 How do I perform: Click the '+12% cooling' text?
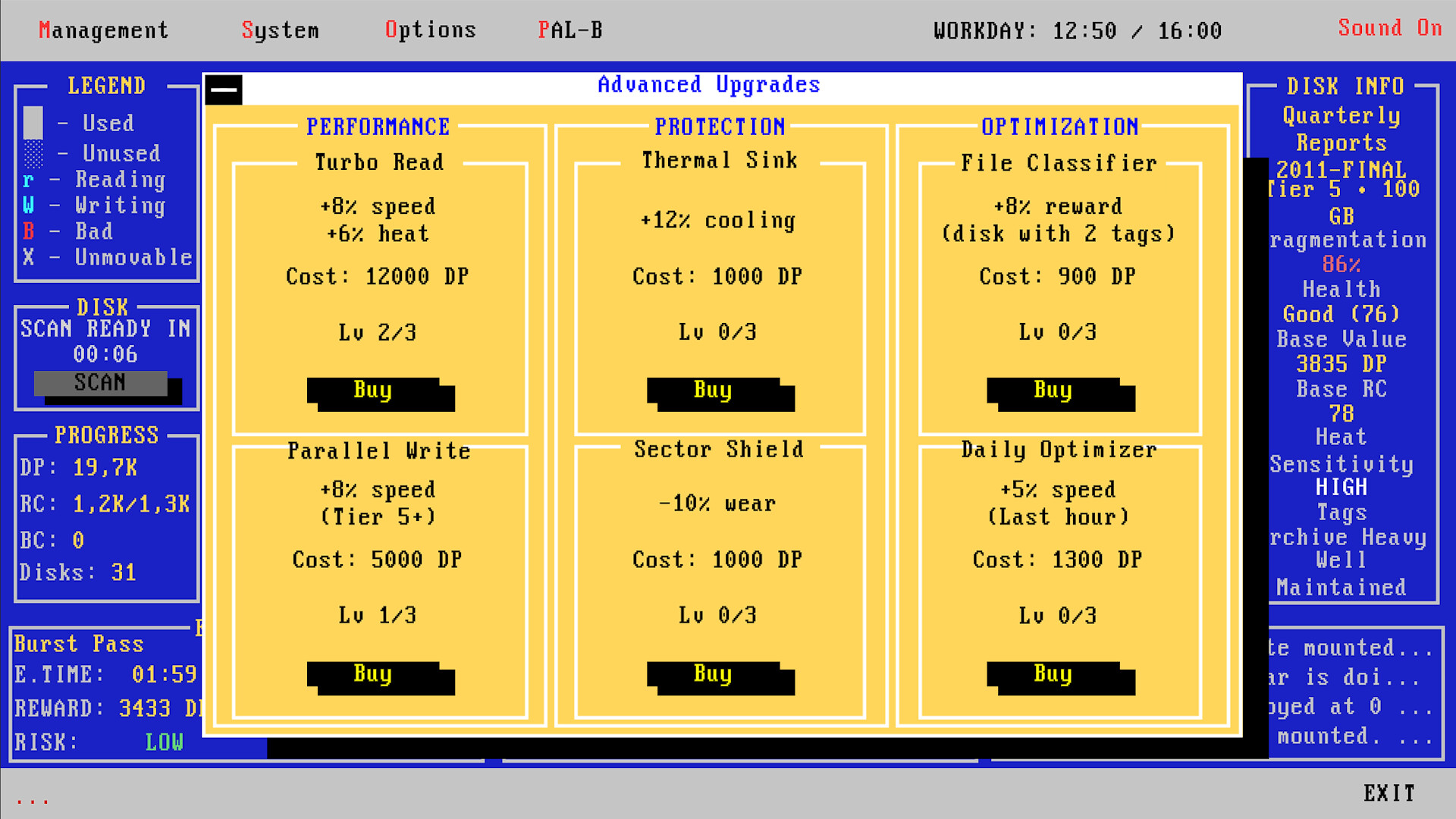point(717,221)
